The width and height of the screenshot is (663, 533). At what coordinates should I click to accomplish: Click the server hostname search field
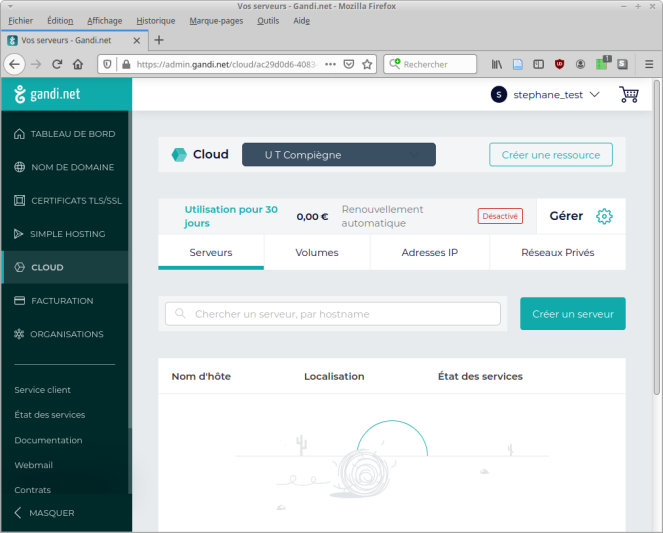coord(333,314)
